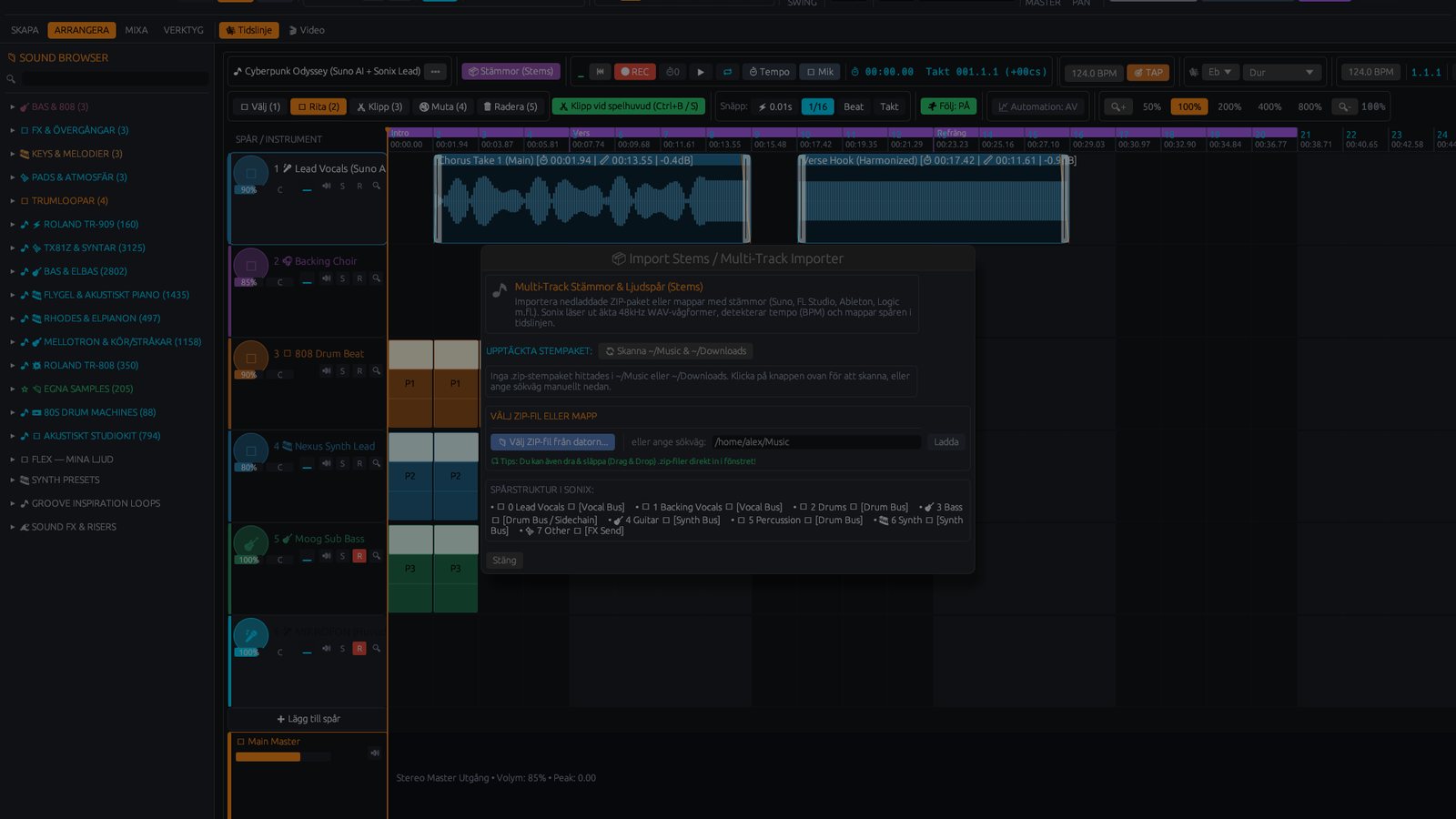Click the zoom-in magnifier icon
The width and height of the screenshot is (1456, 819).
coord(1118,106)
